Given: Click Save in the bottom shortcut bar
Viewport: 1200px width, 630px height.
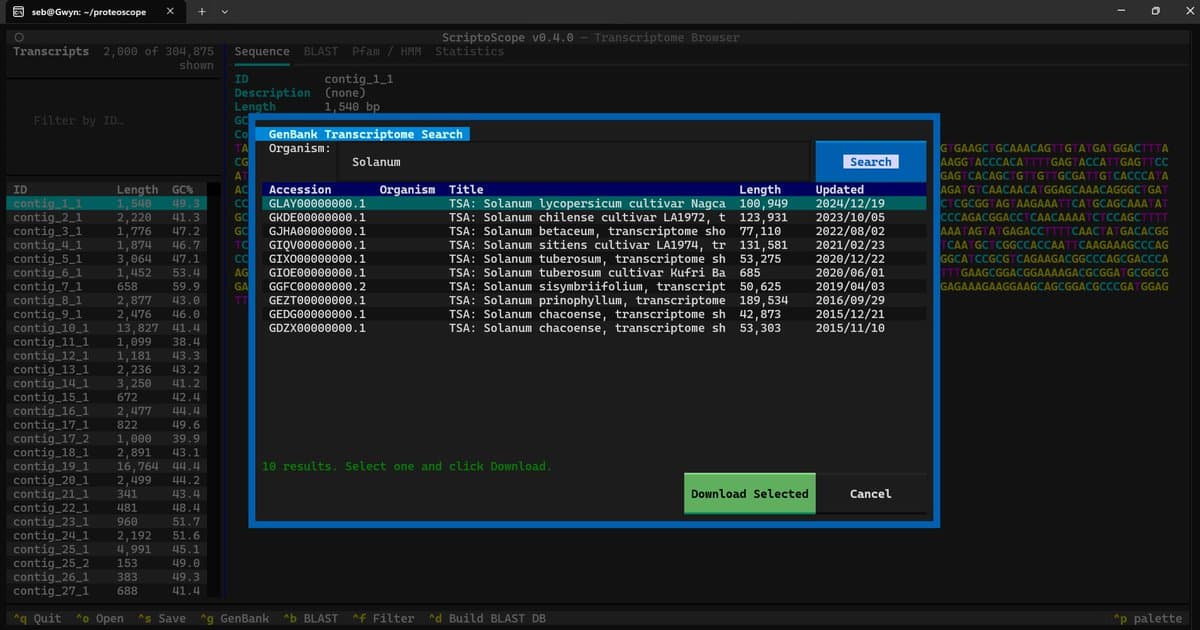Looking at the screenshot, I should [163, 618].
